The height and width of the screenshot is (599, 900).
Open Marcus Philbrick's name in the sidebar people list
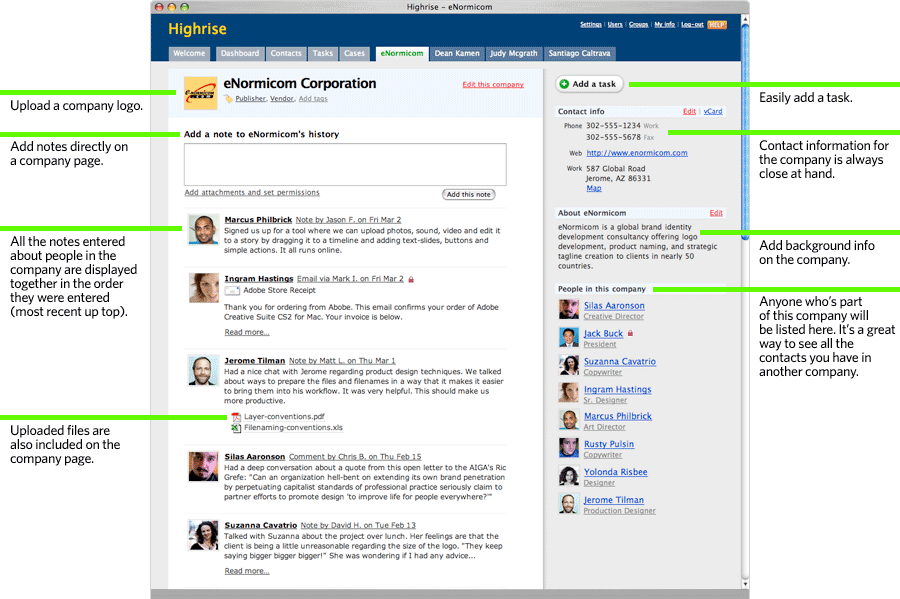click(x=618, y=416)
